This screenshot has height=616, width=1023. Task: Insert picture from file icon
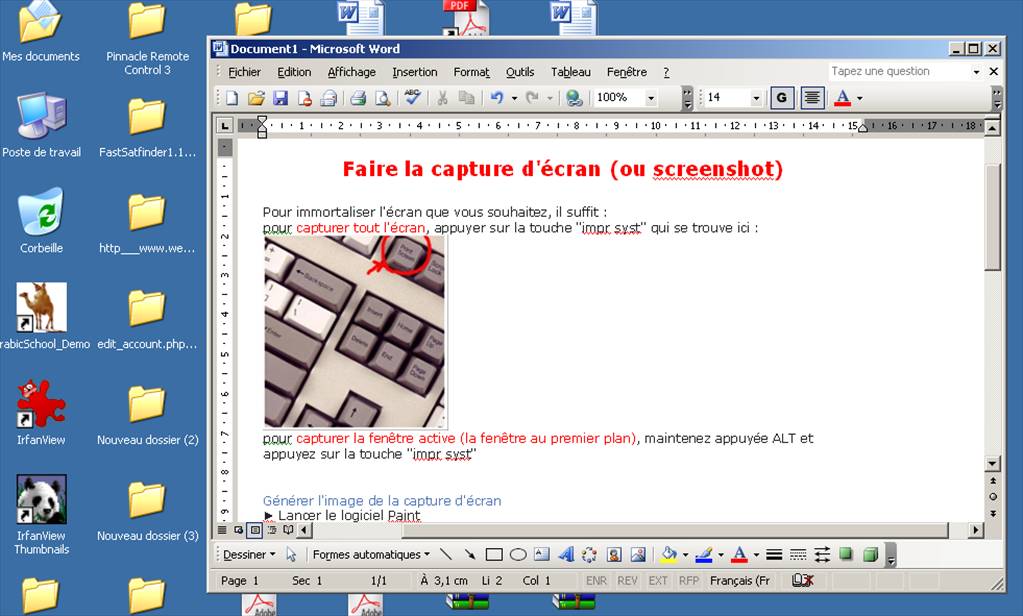[637, 555]
